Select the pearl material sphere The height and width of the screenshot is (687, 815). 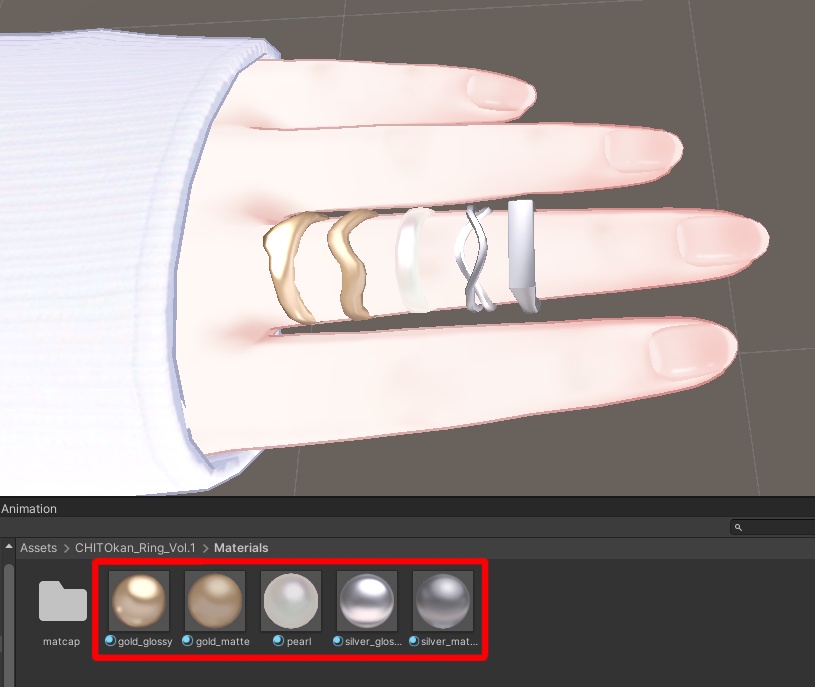291,601
